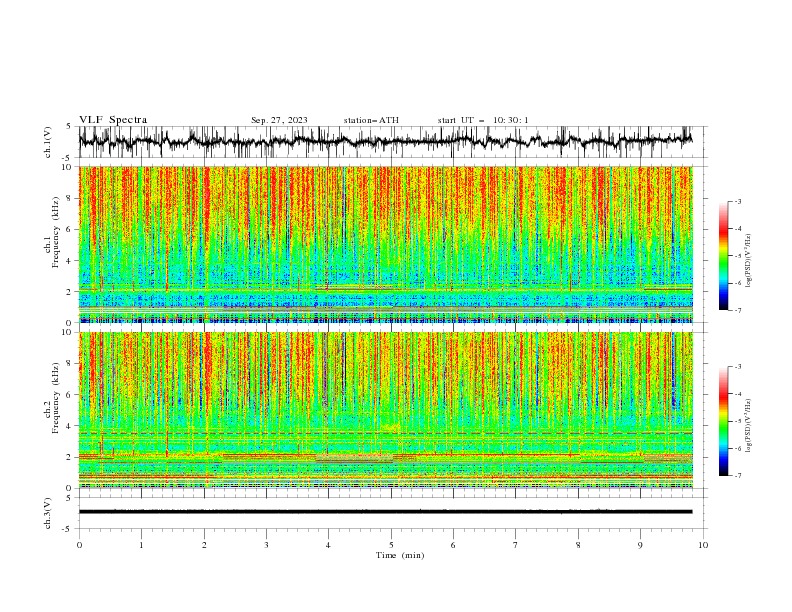
Task: Click inside the ch.2 spectrogram panel
Action: [x=385, y=410]
